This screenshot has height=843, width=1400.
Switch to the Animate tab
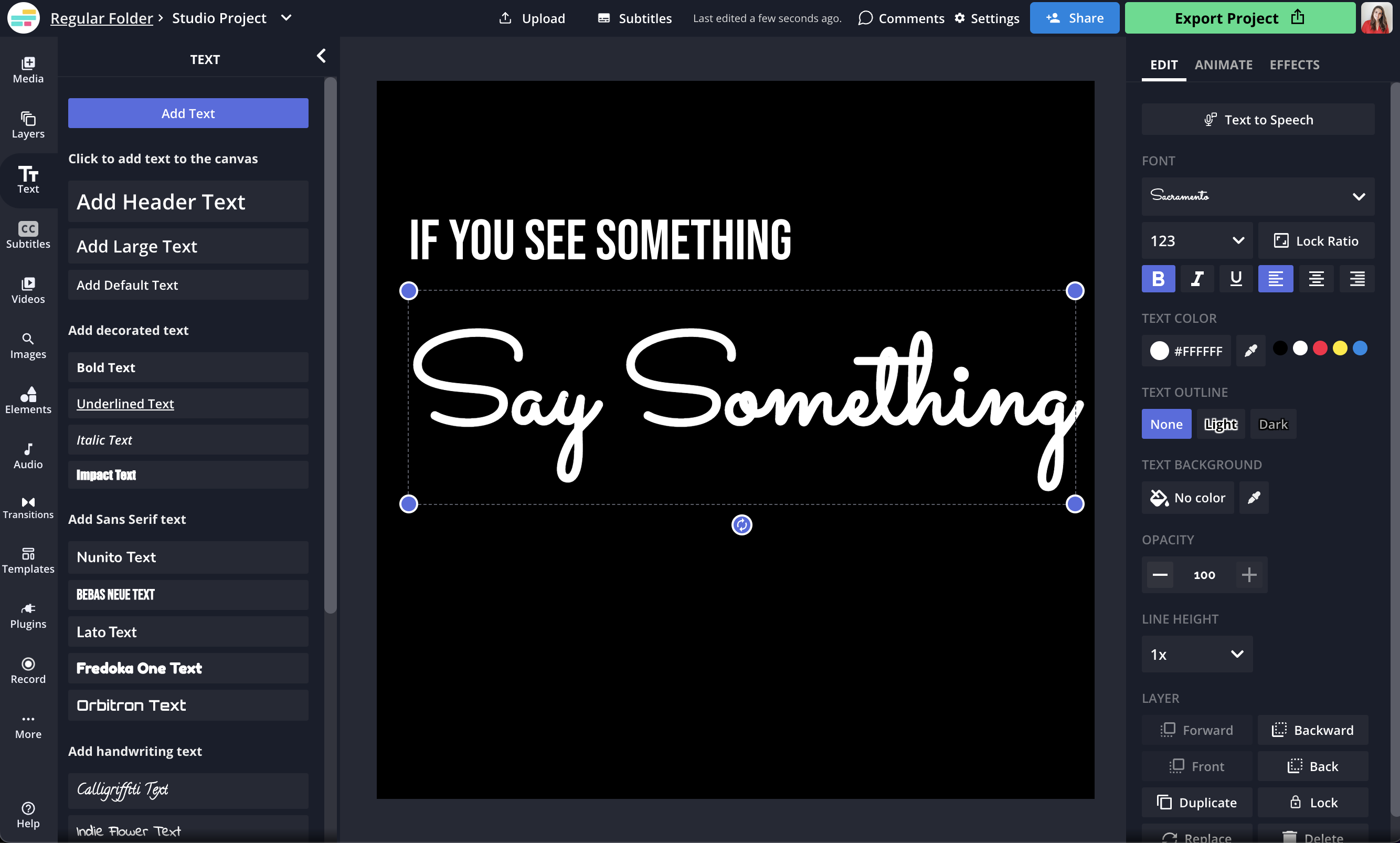pos(1224,65)
